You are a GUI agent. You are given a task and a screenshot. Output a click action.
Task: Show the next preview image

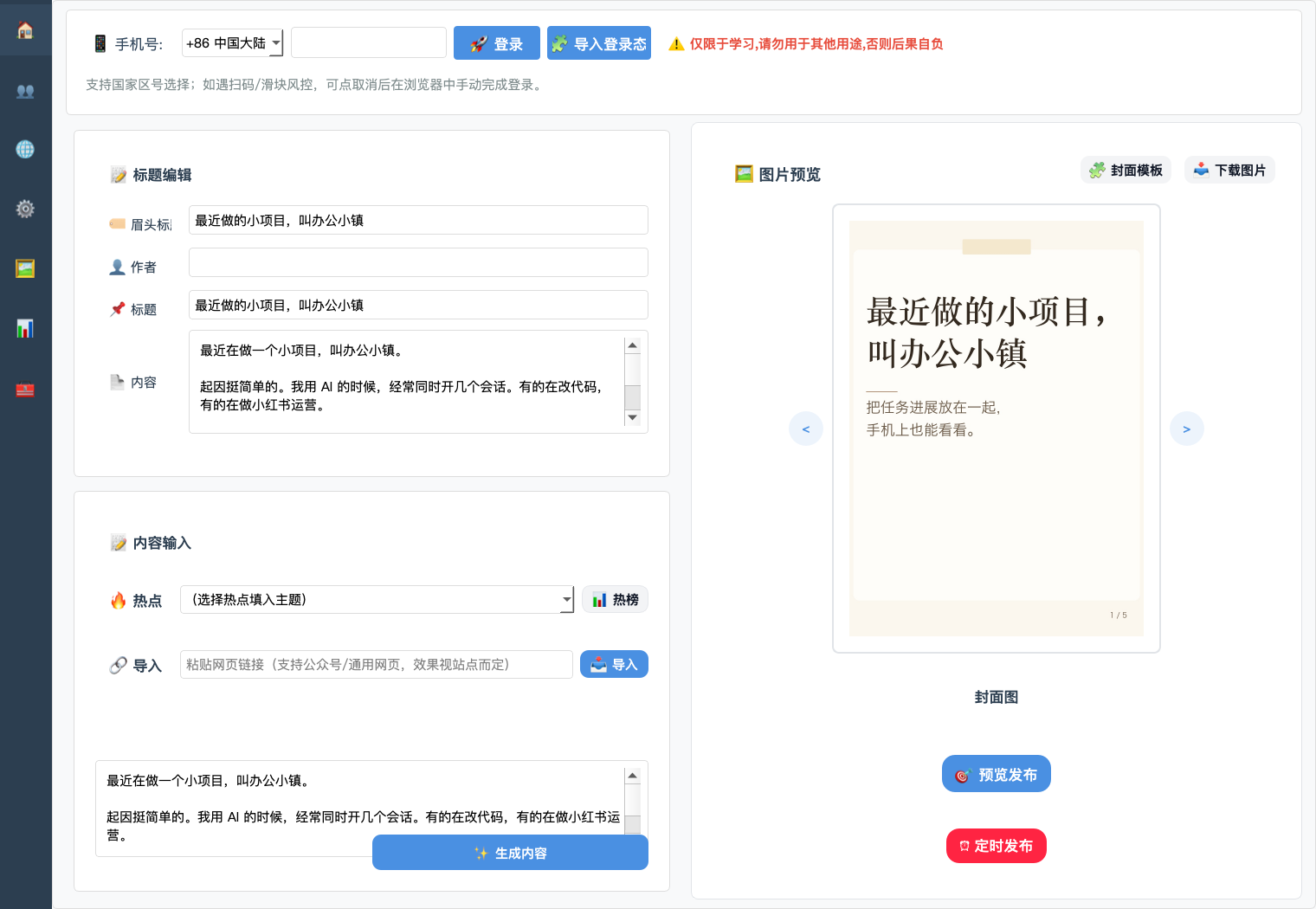(x=1187, y=429)
